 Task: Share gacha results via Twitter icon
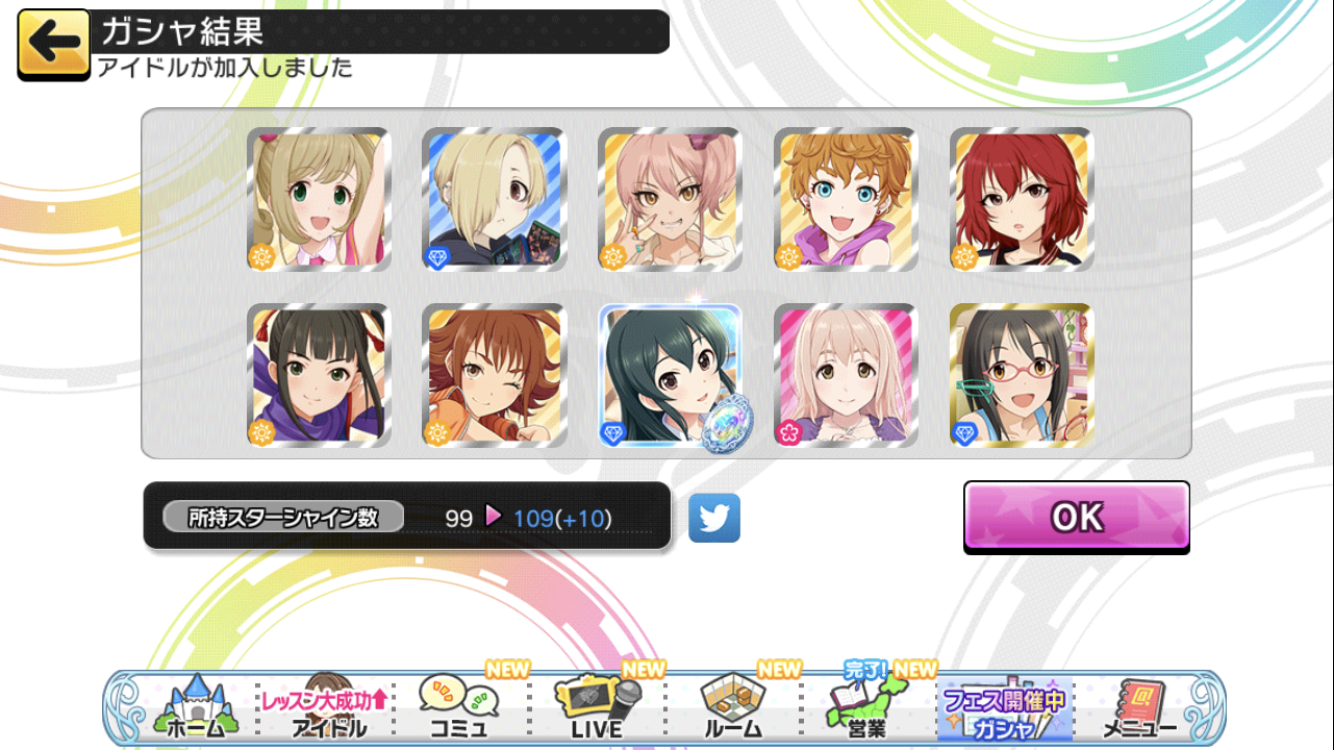click(714, 518)
